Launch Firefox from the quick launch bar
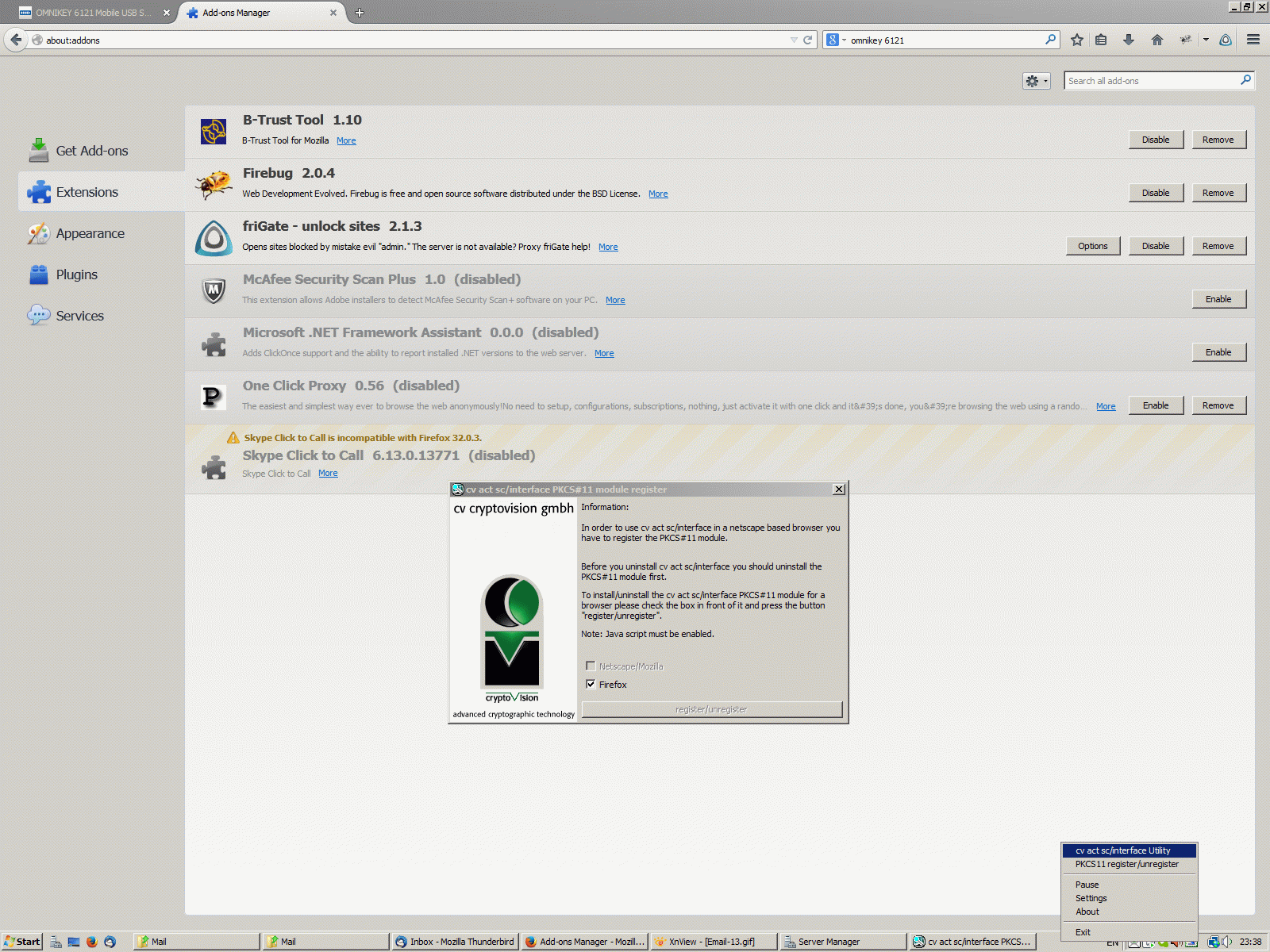 91,942
